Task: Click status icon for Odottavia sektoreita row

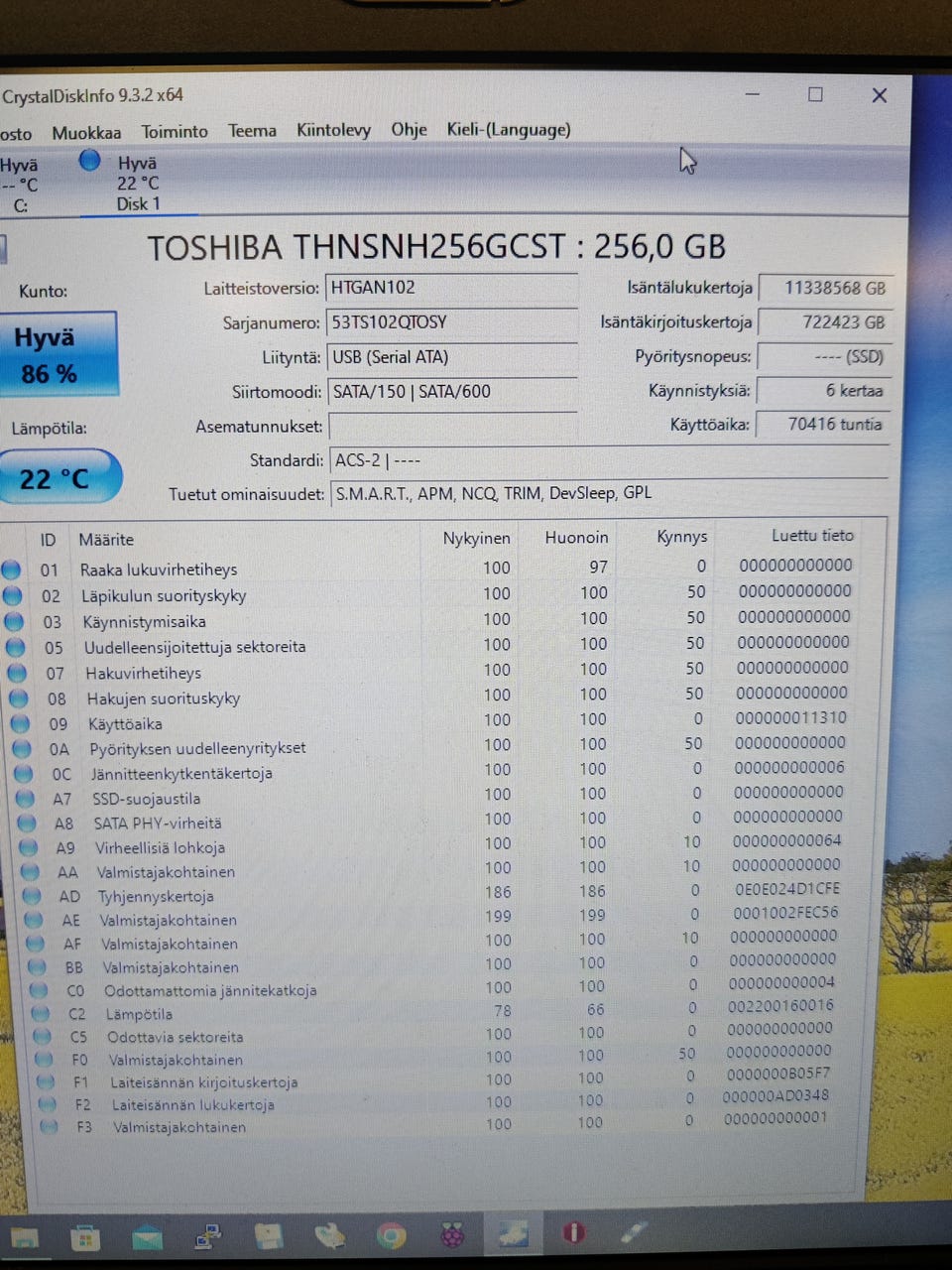Action: [x=43, y=1036]
